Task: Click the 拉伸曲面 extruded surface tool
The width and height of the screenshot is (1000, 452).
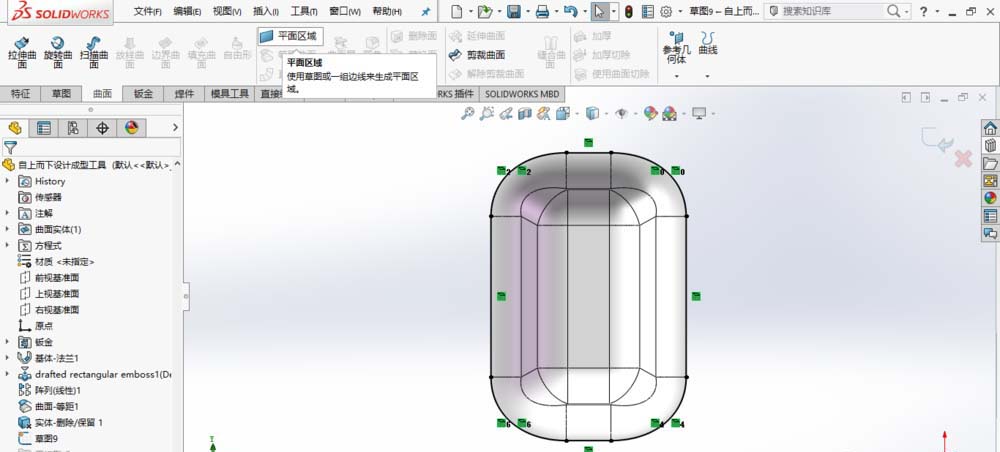Action: pyautogui.click(x=22, y=51)
